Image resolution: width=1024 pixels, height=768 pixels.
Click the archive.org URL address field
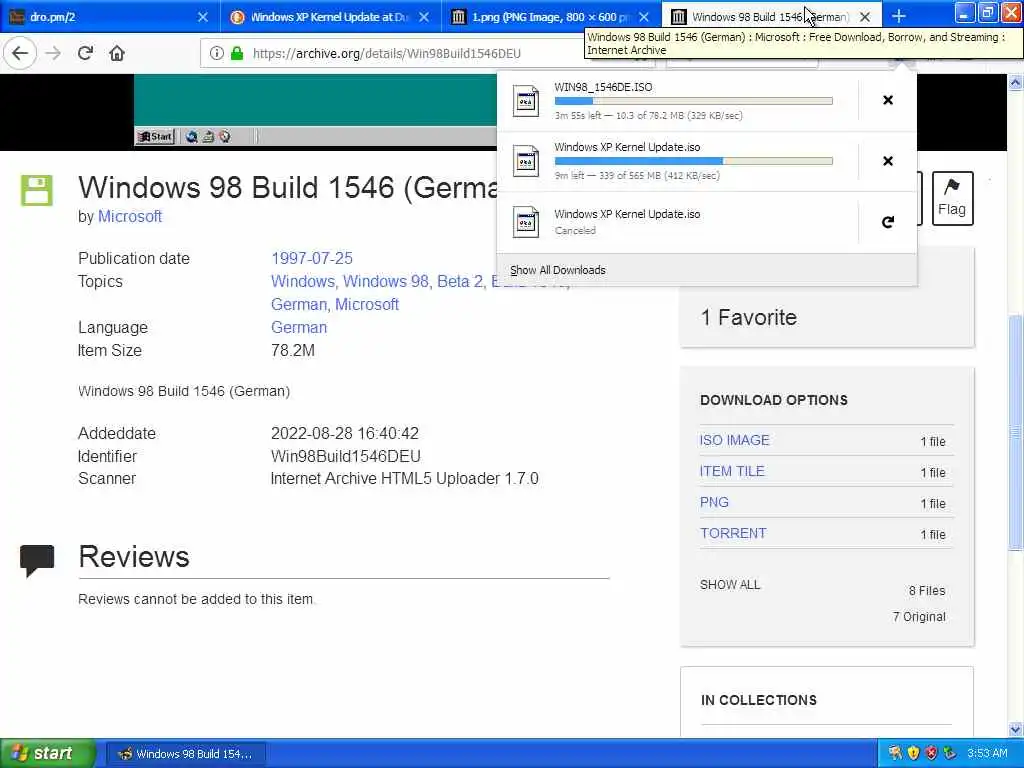click(387, 53)
